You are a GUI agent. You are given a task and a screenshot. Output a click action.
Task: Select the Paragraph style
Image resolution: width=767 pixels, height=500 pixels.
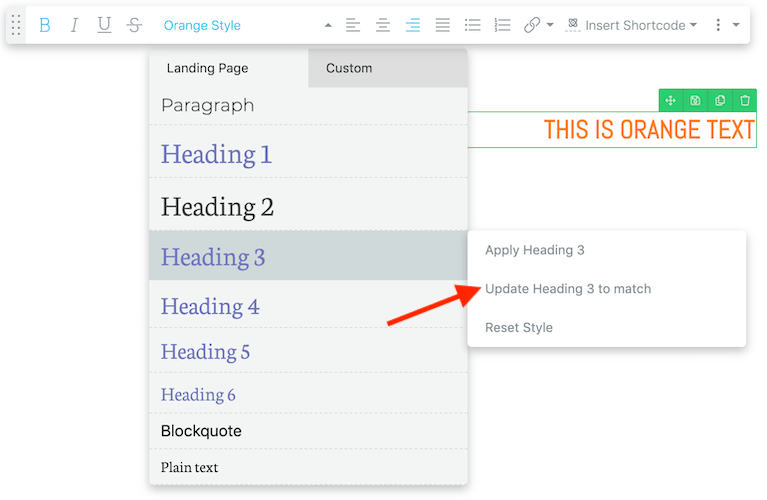tap(308, 106)
